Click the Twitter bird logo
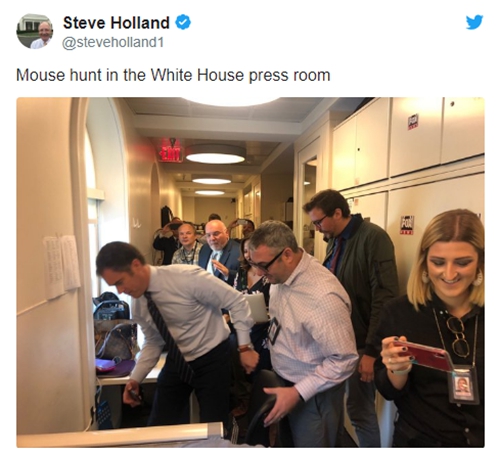Viewport: 500px width, 455px height. (474, 22)
